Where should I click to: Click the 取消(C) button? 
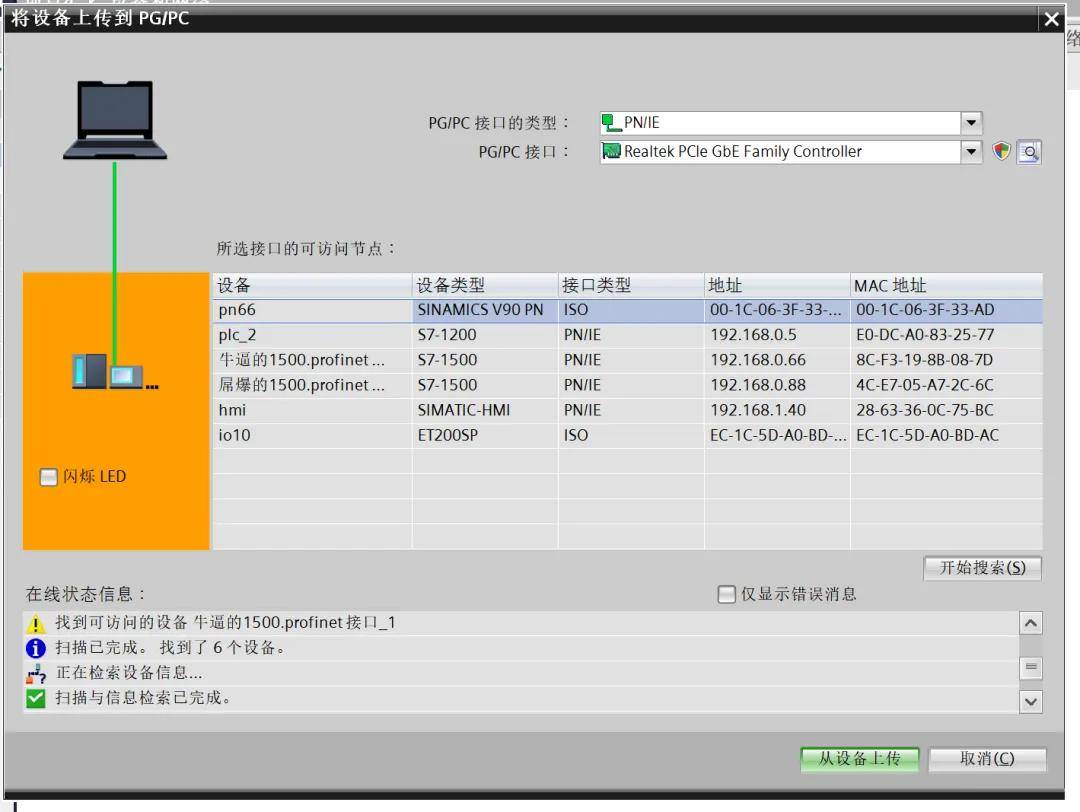(x=987, y=759)
